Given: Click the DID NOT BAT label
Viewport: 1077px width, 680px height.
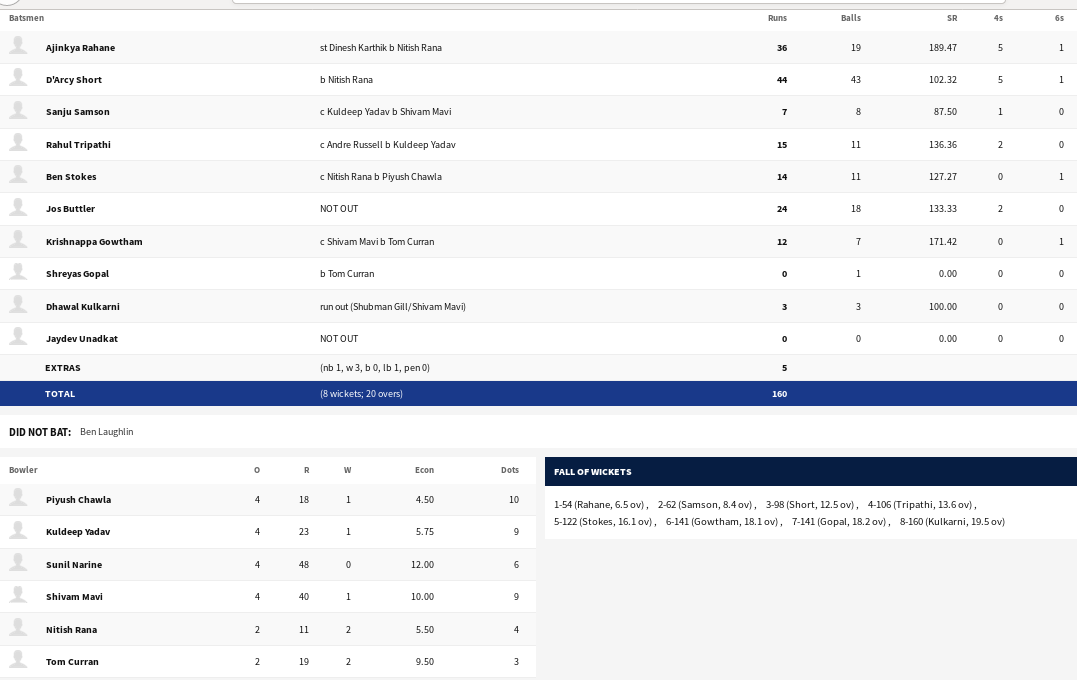Looking at the screenshot, I should pos(40,432).
